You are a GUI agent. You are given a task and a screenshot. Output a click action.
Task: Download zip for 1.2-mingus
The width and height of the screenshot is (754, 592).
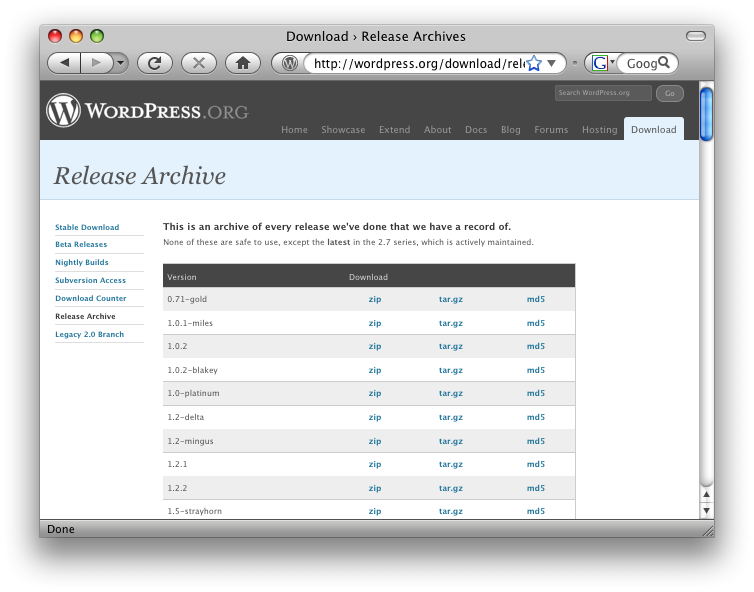pos(375,441)
